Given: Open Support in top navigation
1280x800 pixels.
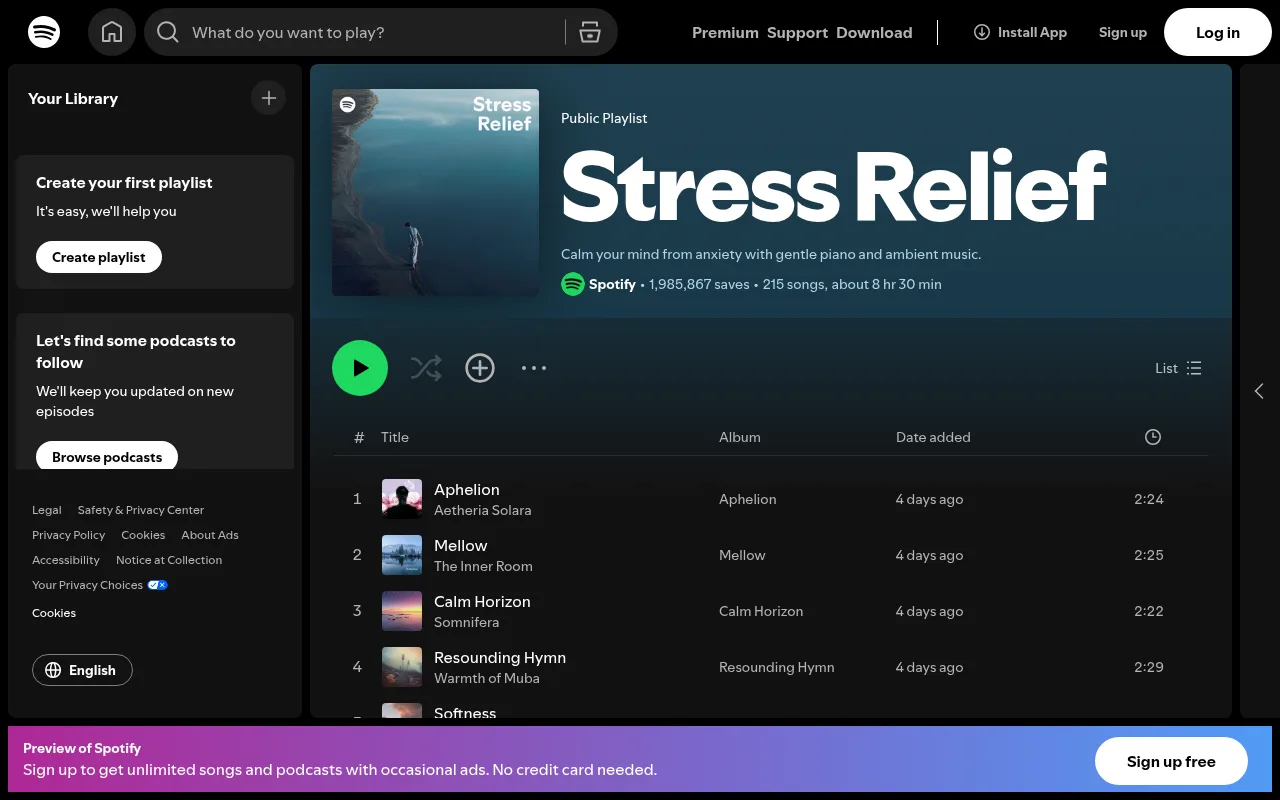Looking at the screenshot, I should tap(797, 32).
